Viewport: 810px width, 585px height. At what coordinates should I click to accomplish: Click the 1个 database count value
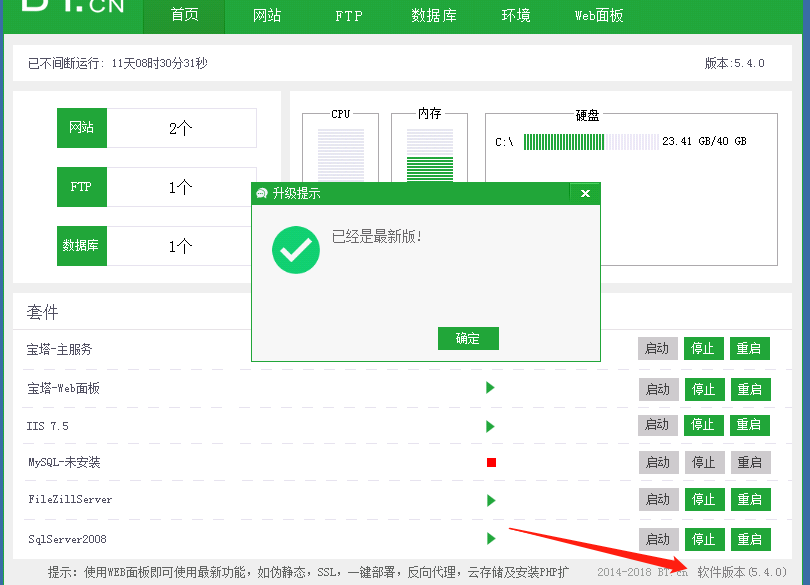click(x=180, y=246)
